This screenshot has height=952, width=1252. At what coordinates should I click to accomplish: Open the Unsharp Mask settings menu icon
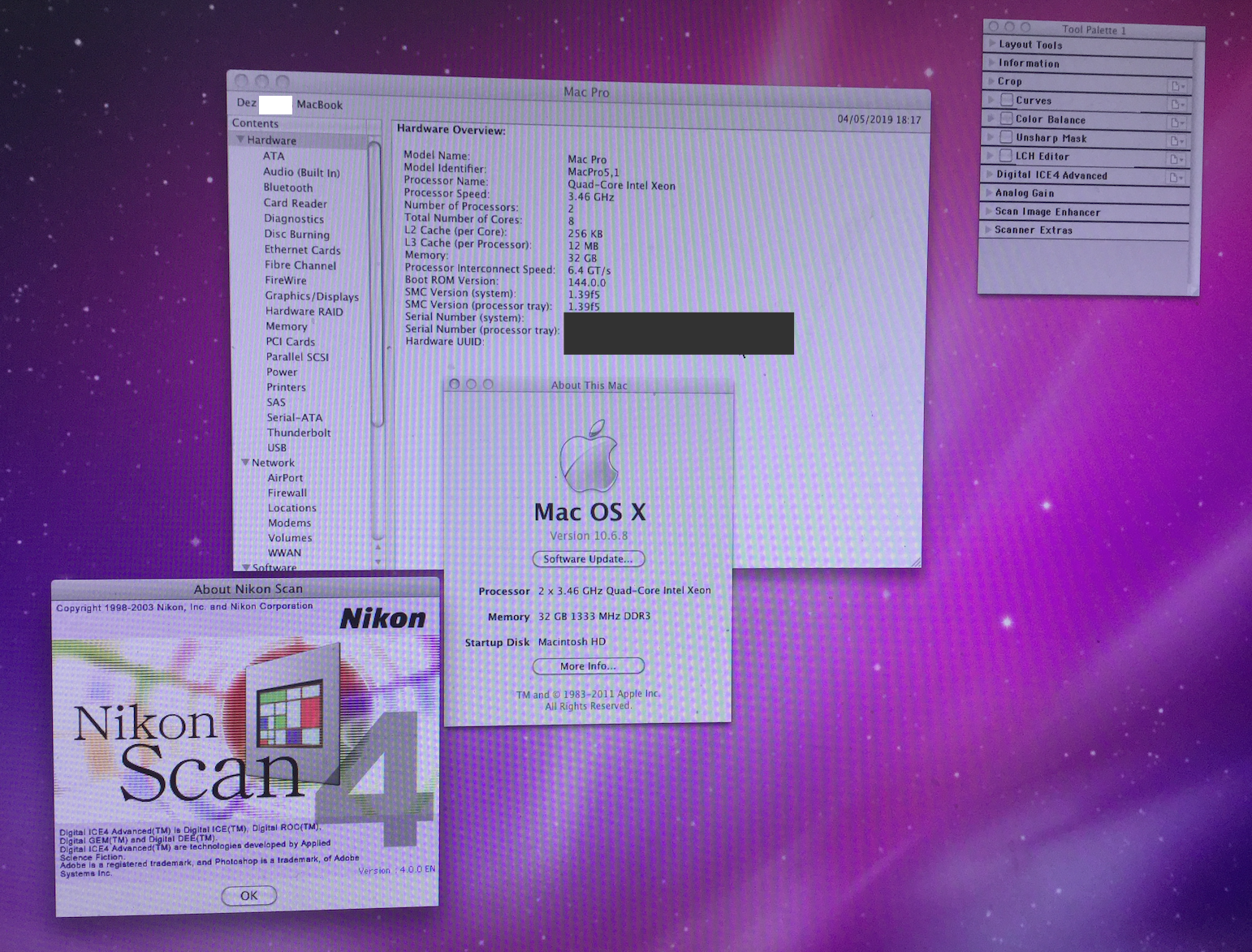click(x=1176, y=141)
